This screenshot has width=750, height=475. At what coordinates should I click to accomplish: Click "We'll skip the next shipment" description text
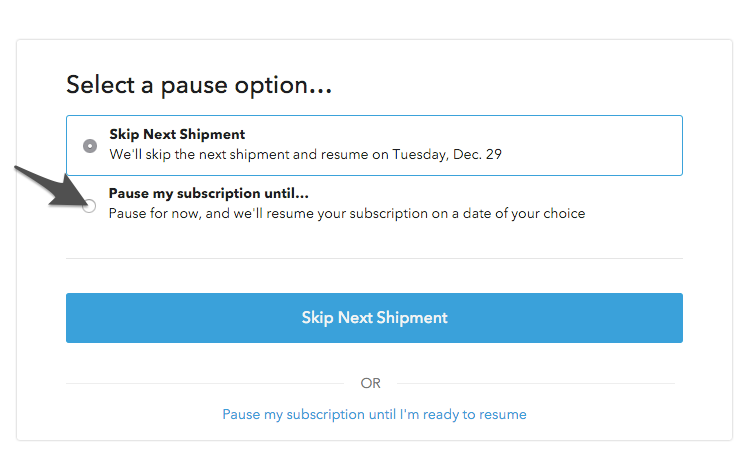pos(199,155)
